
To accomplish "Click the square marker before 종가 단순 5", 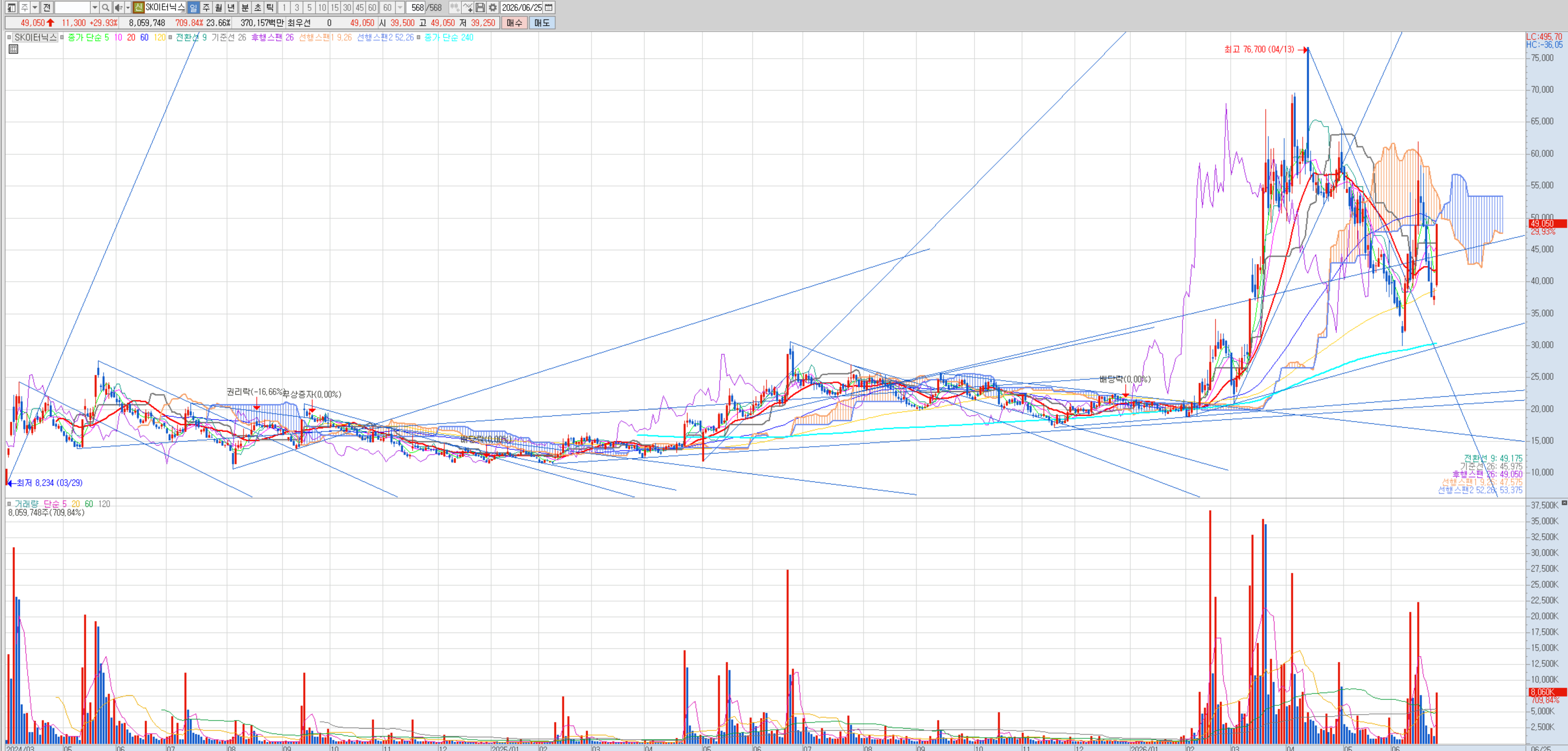I will pos(62,37).
